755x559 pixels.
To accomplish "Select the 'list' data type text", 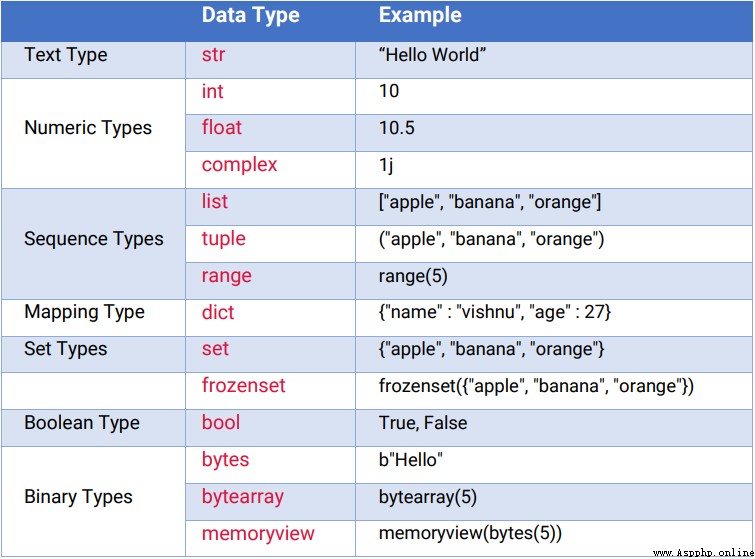I will [215, 201].
